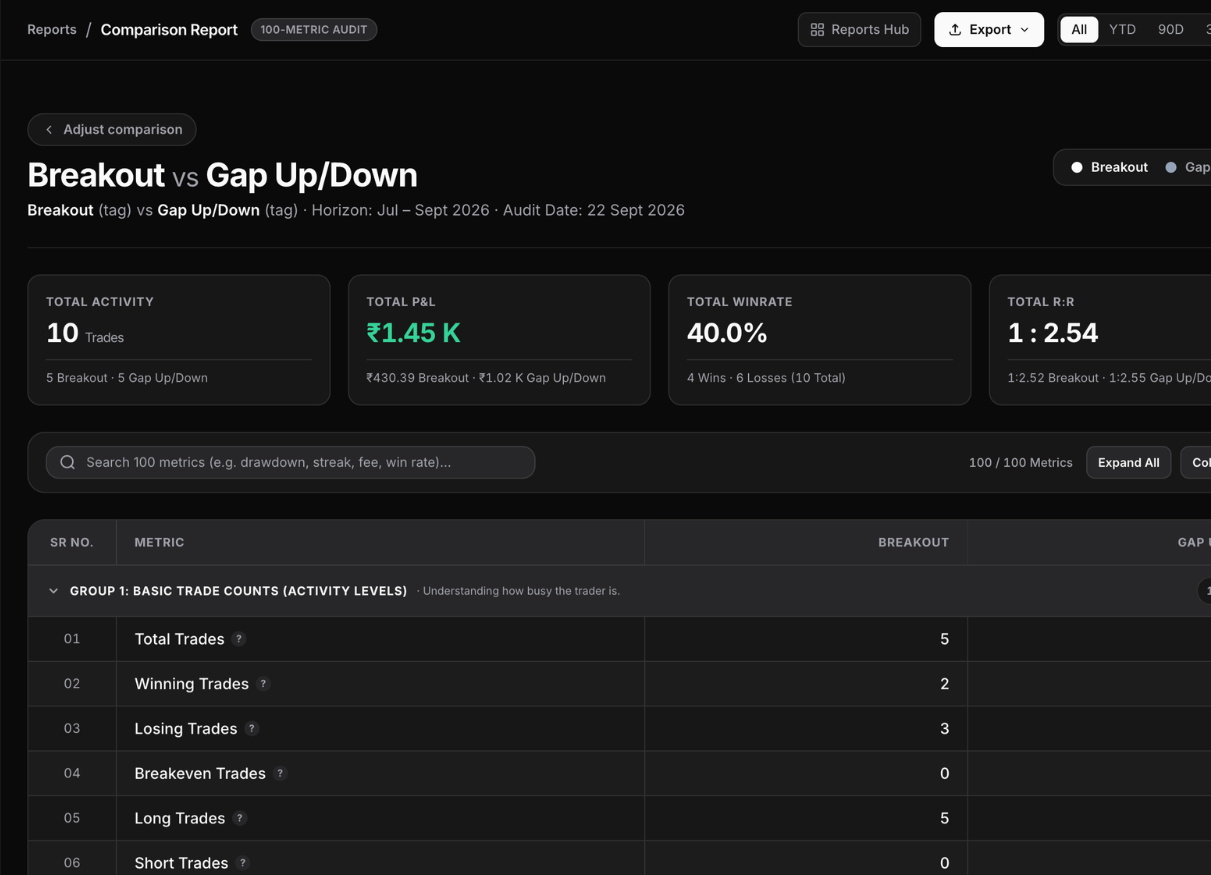Click the 100-Metric Audit badge

click(x=314, y=29)
